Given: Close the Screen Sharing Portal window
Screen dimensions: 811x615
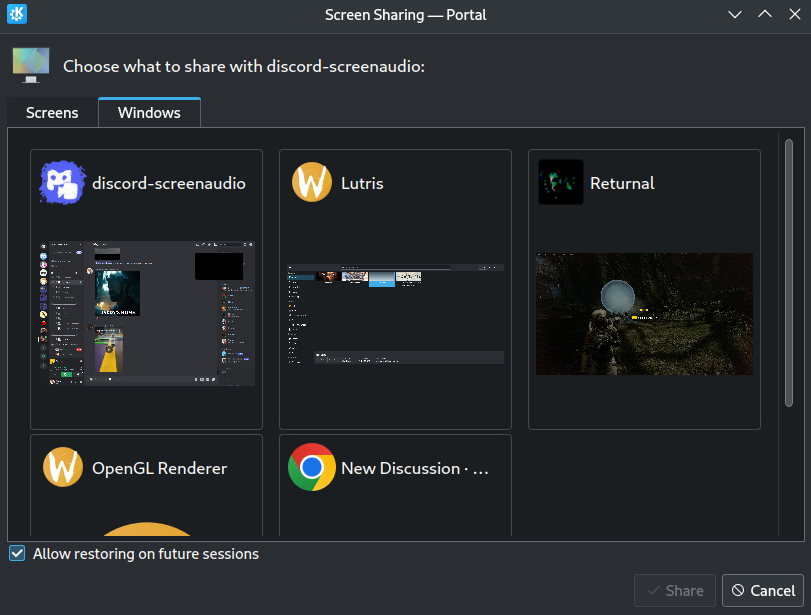Looking at the screenshot, I should point(795,14).
